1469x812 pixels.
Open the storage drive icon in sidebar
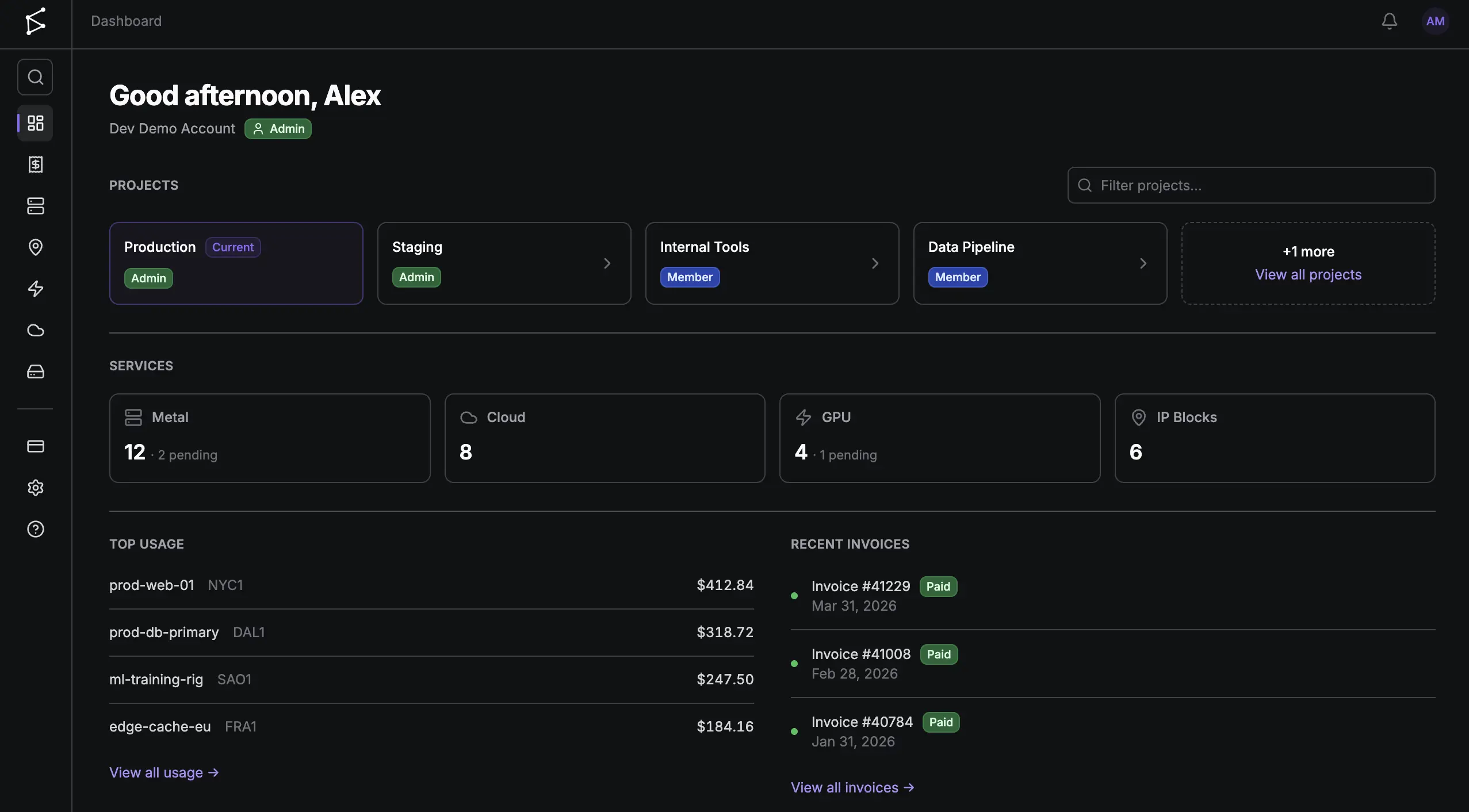(36, 371)
